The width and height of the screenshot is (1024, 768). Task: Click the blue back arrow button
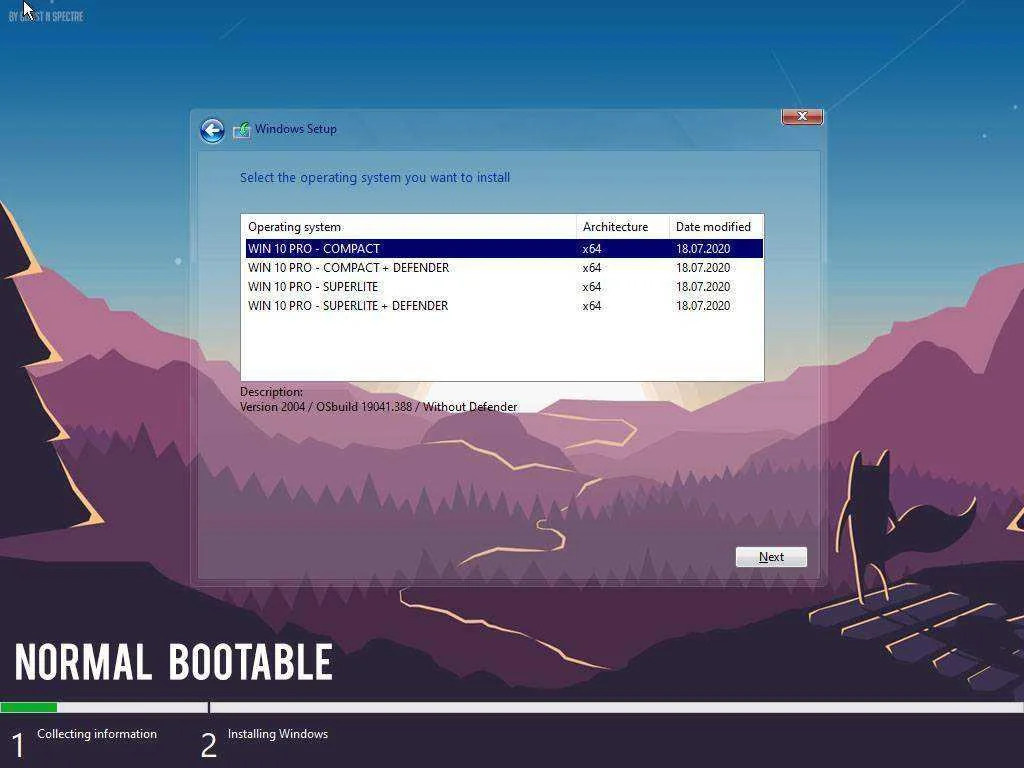coord(212,131)
